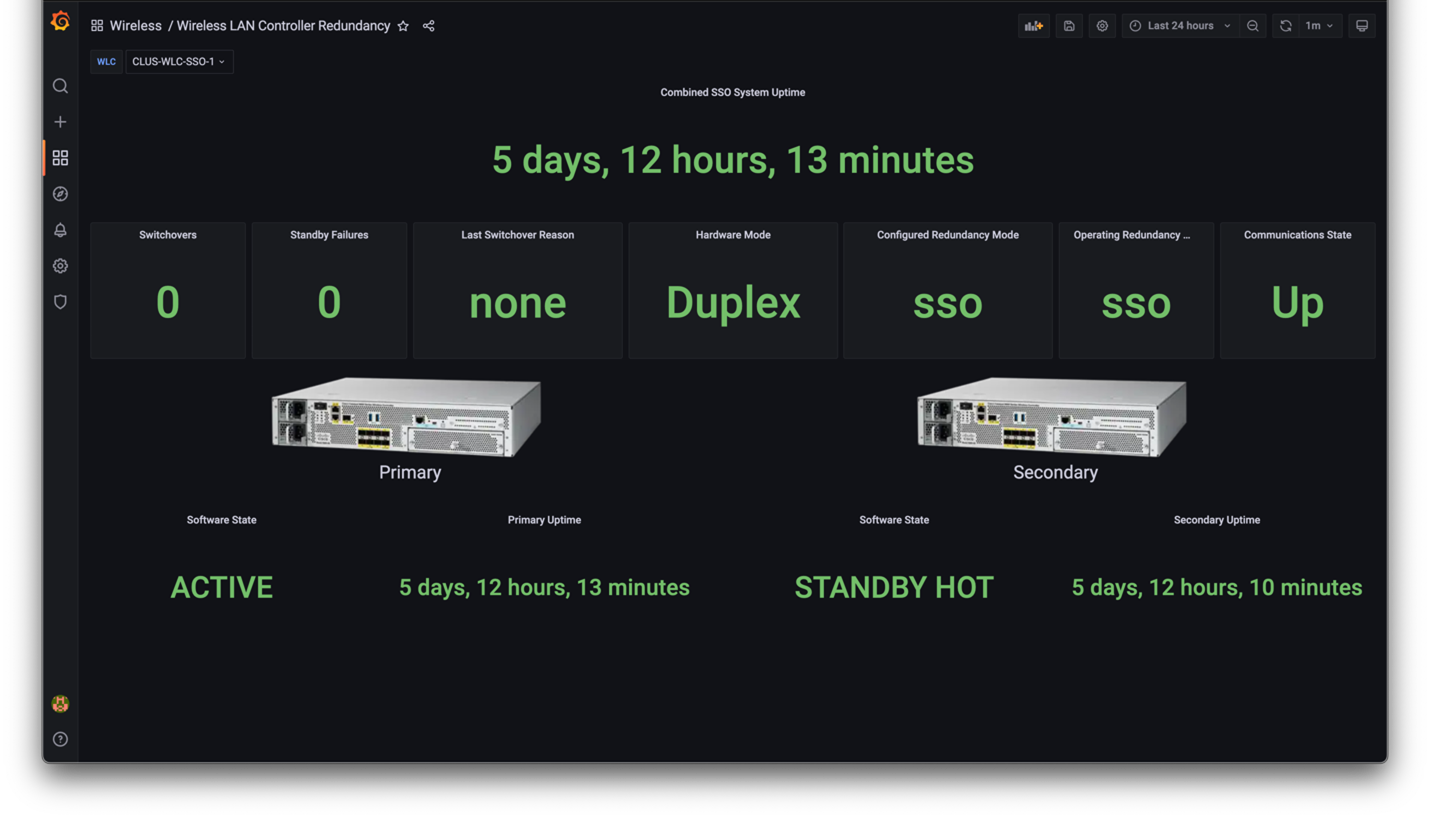Open the CLUS-WLC-SSO-1 WLC variable dropdown
Viewport: 1430px width, 819px height.
(179, 62)
